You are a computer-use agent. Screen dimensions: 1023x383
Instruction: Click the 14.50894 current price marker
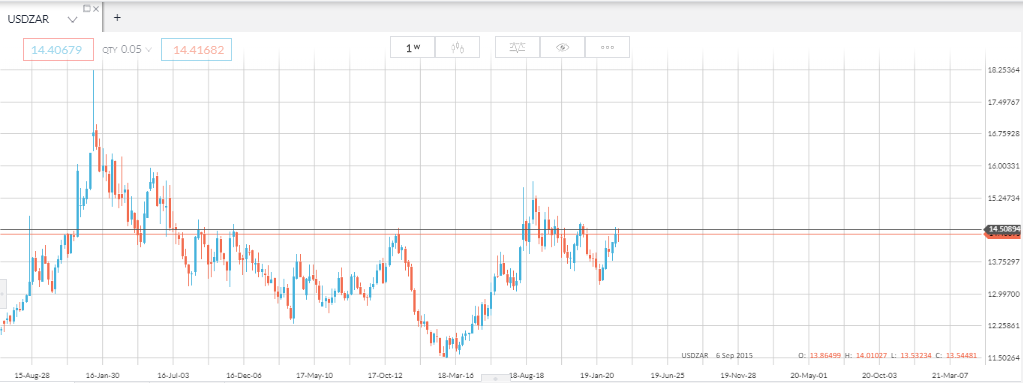pos(1003,229)
